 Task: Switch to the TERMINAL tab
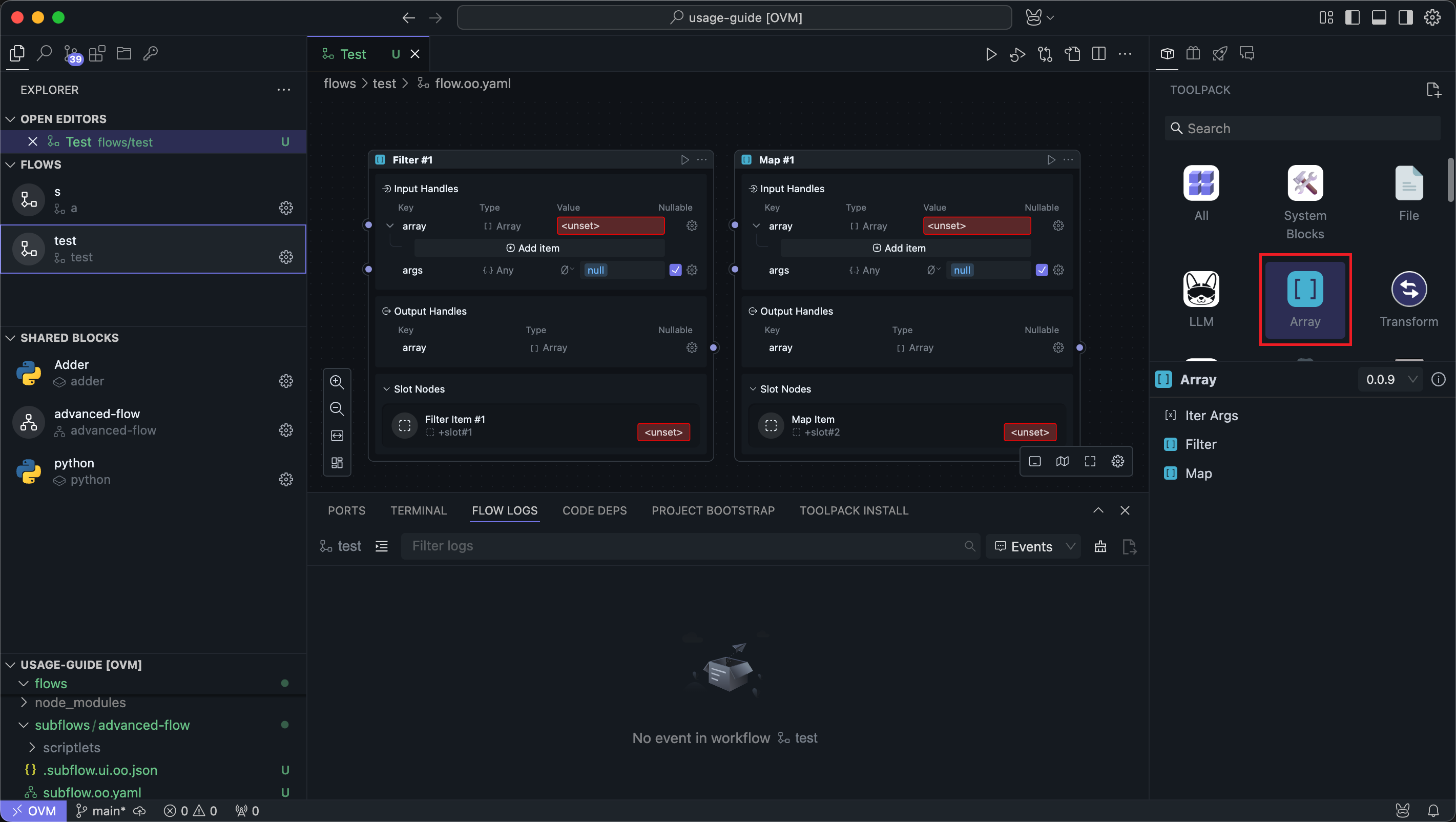418,510
